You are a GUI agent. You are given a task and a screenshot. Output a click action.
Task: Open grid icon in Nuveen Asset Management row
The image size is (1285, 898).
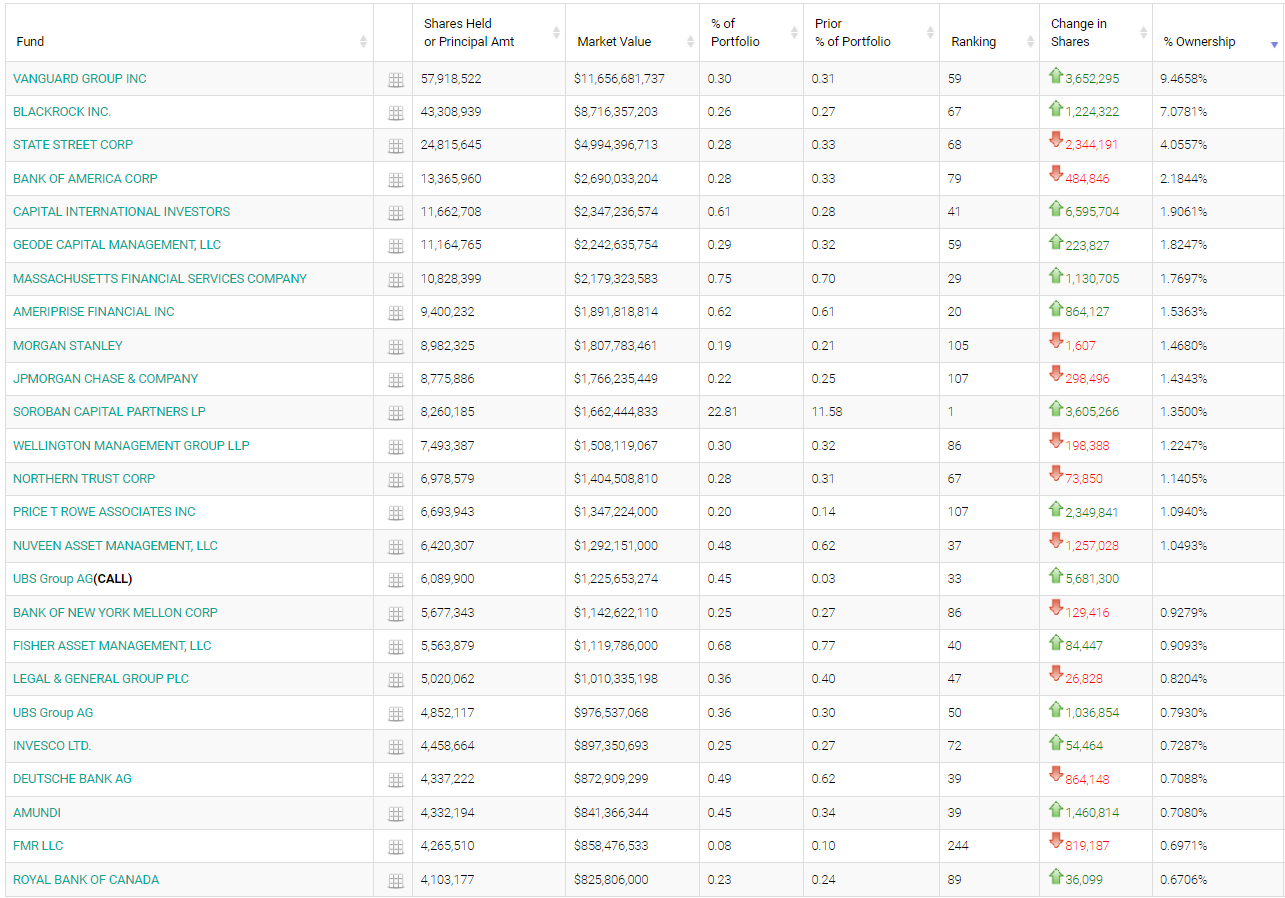point(395,547)
